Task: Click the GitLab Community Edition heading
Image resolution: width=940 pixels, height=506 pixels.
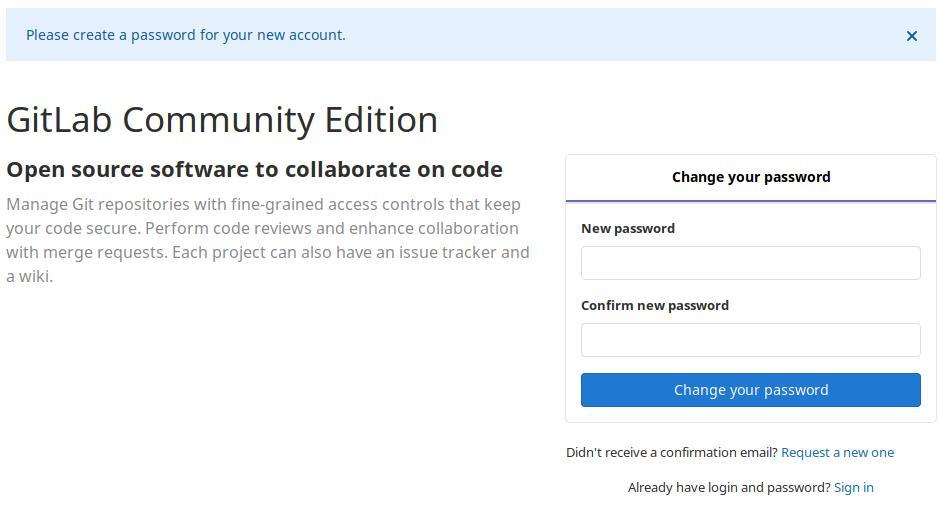Action: coord(222,119)
